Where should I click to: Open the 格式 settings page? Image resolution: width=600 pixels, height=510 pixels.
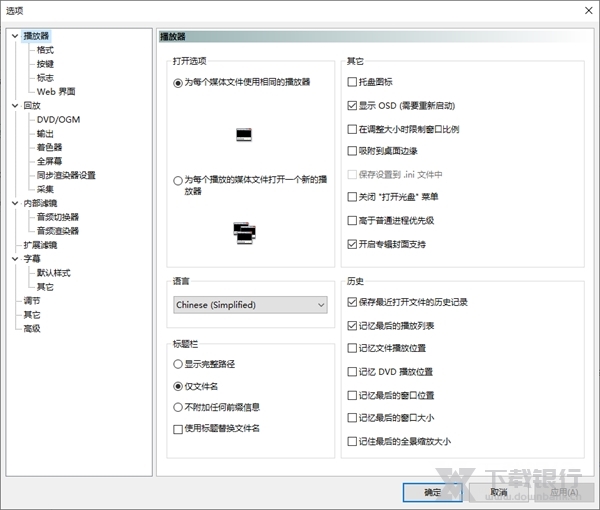[45, 50]
